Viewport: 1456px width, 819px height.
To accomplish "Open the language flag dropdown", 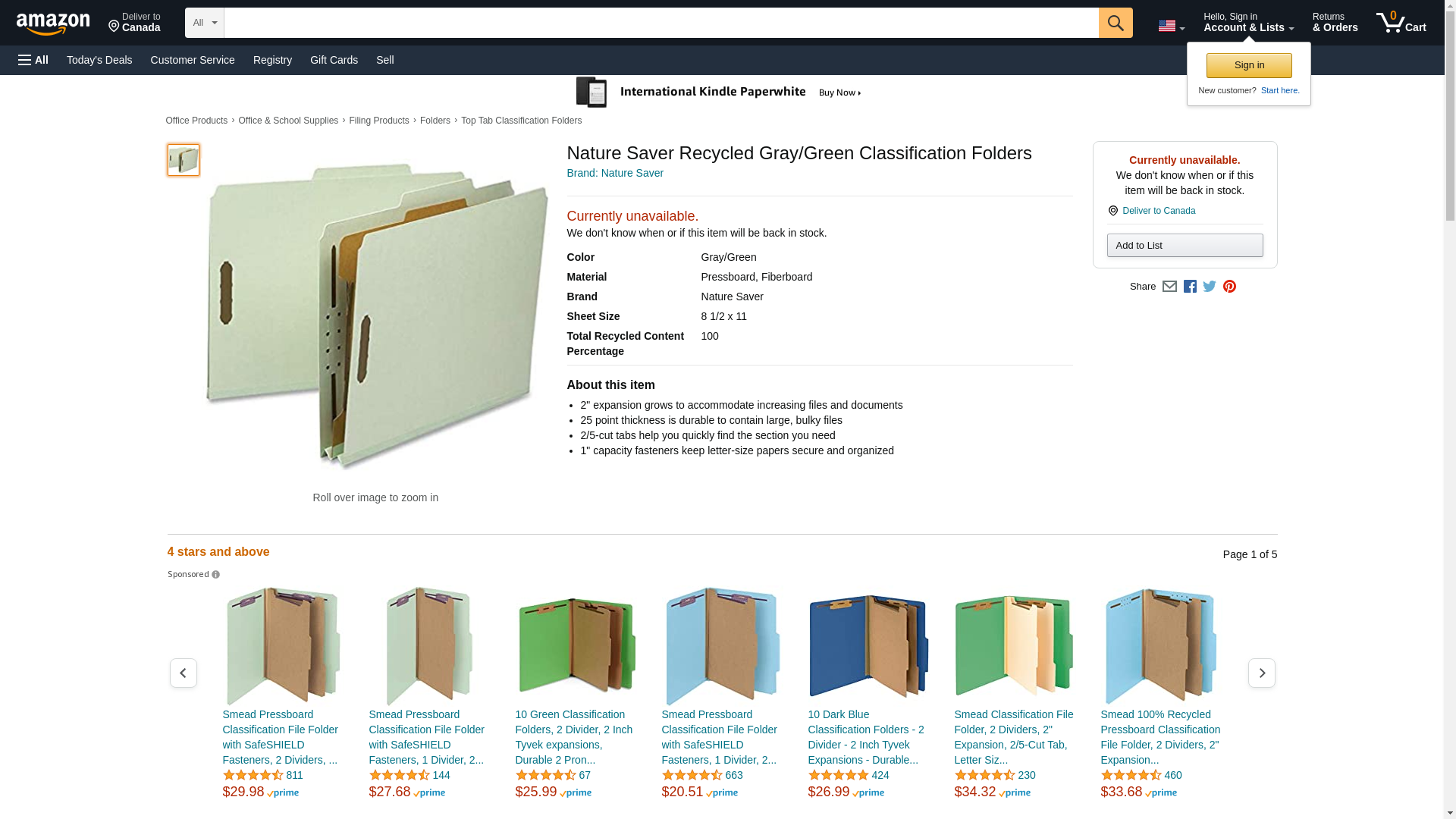I will click(1171, 26).
